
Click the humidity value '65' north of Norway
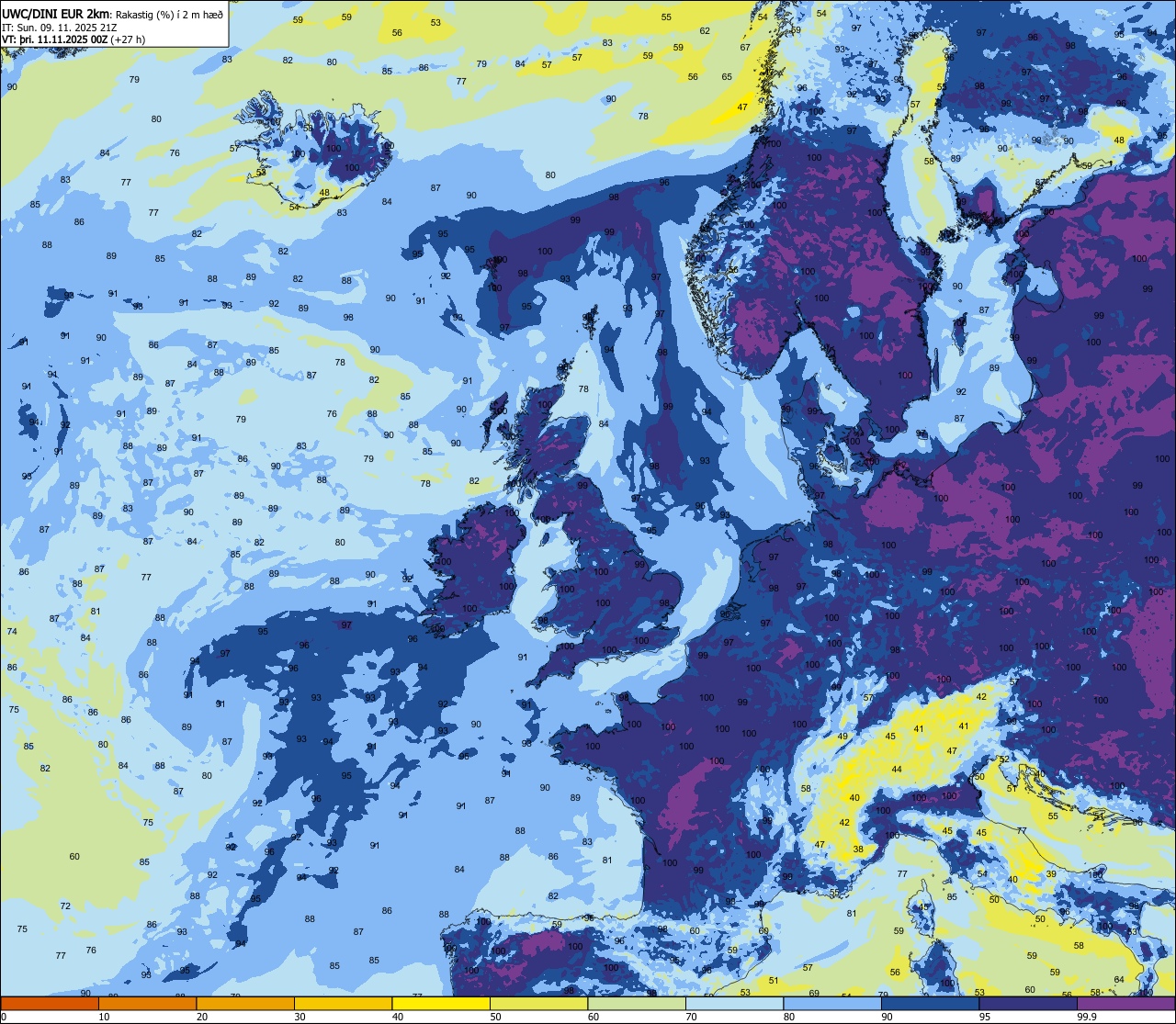[x=727, y=77]
